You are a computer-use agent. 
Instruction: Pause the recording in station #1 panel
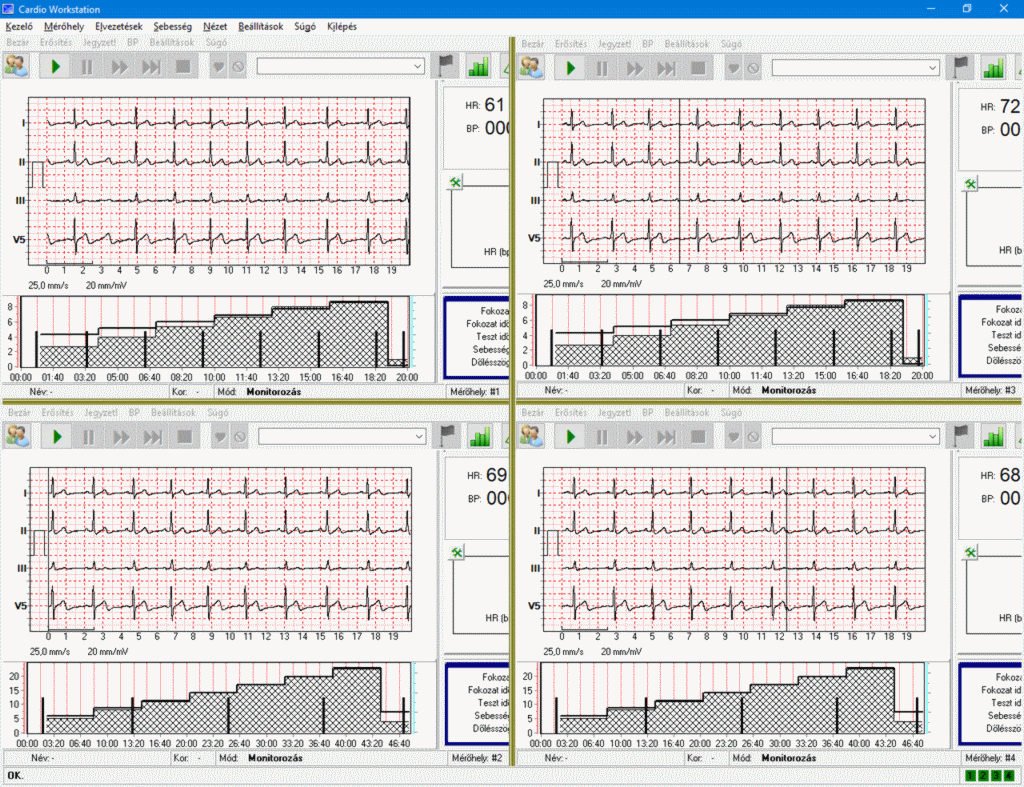[86, 67]
